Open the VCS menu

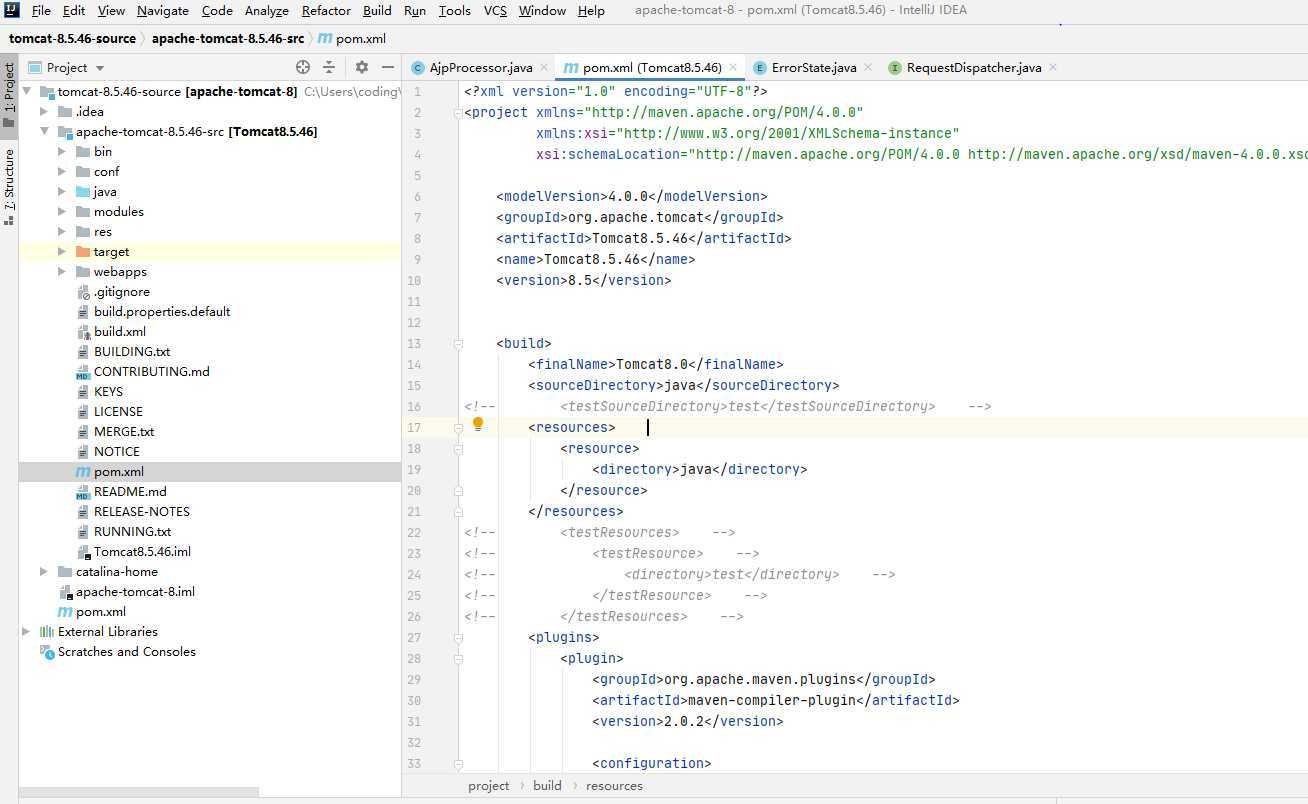click(x=495, y=11)
